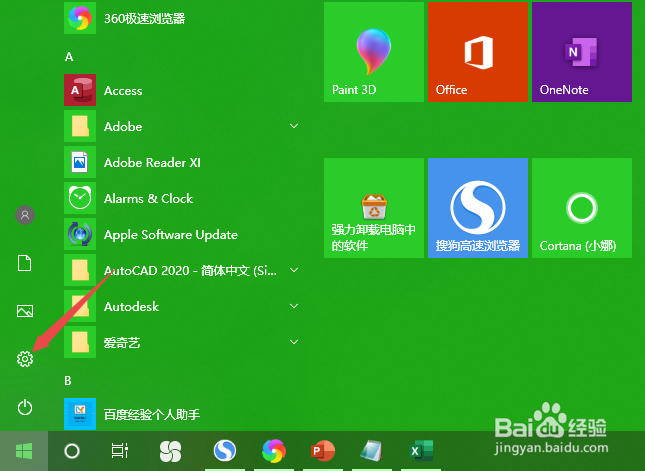
Task: Open the OneNote tile
Action: (x=582, y=52)
